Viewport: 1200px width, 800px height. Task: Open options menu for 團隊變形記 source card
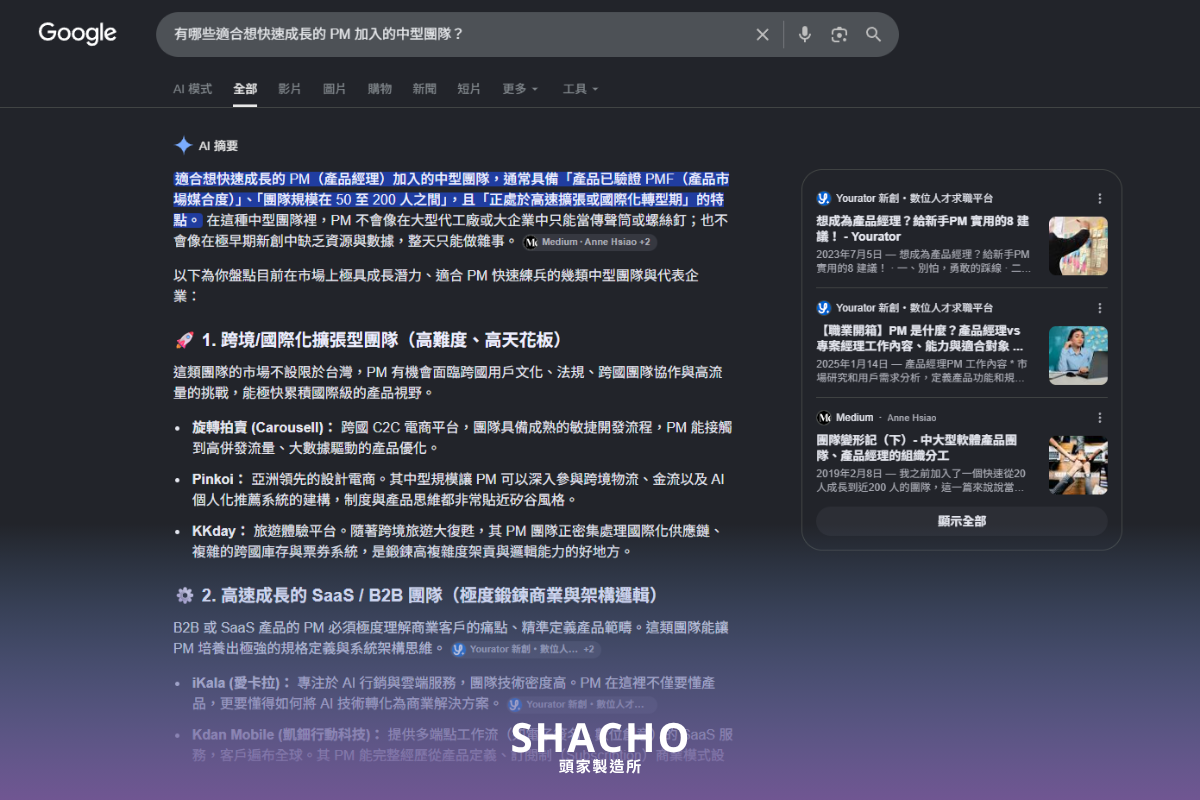click(1100, 417)
